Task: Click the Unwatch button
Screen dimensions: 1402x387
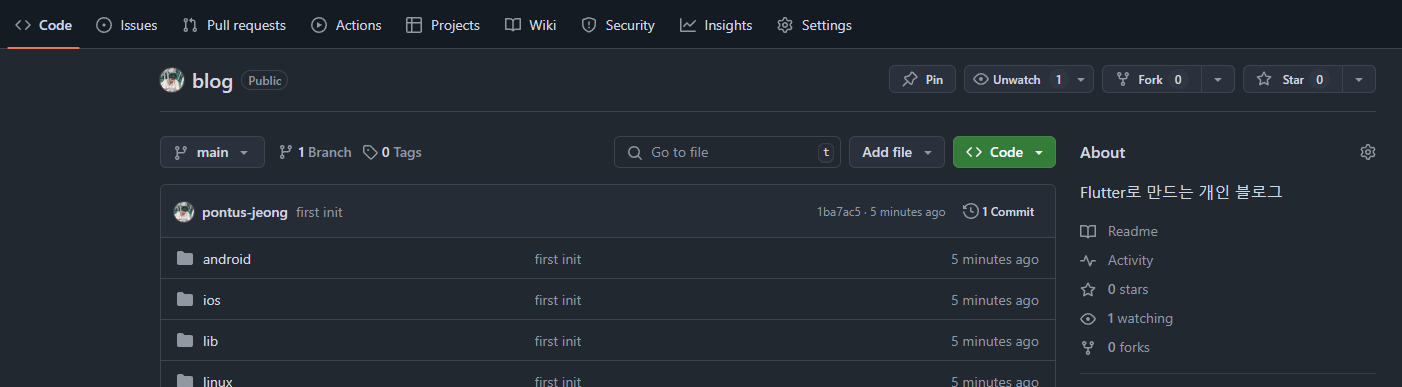Action: (1017, 79)
